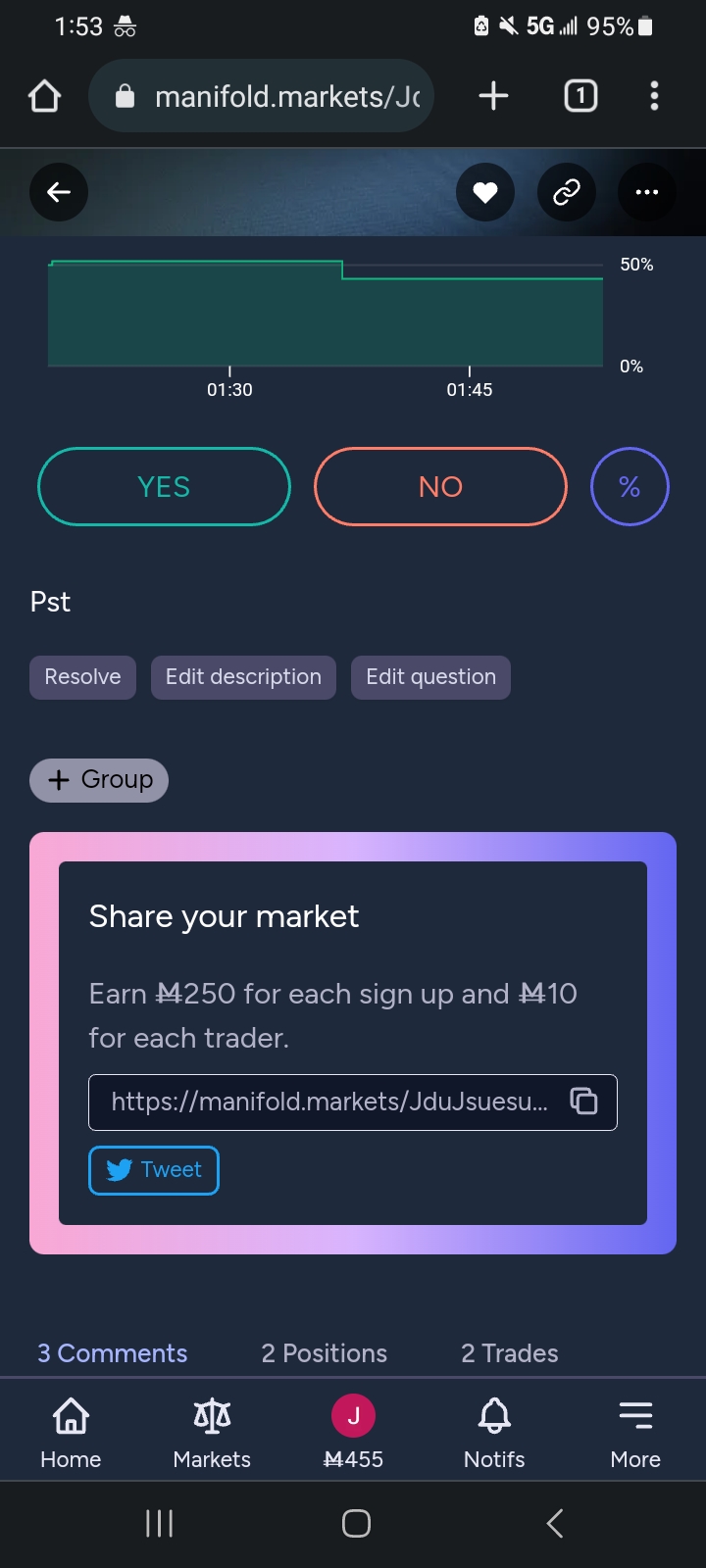Switch to the 2 Positions tab
Viewport: 706px width, 1568px height.
coord(325,1353)
